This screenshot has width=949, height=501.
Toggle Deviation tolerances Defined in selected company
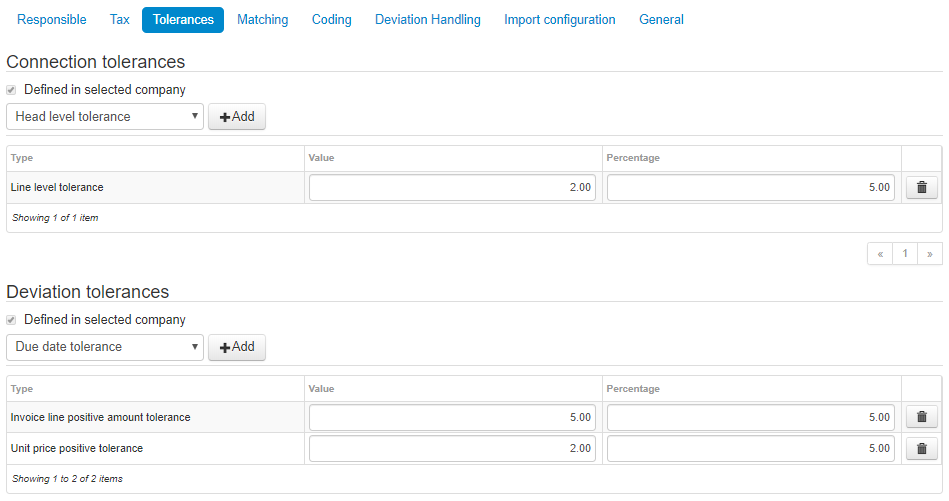pos(11,320)
